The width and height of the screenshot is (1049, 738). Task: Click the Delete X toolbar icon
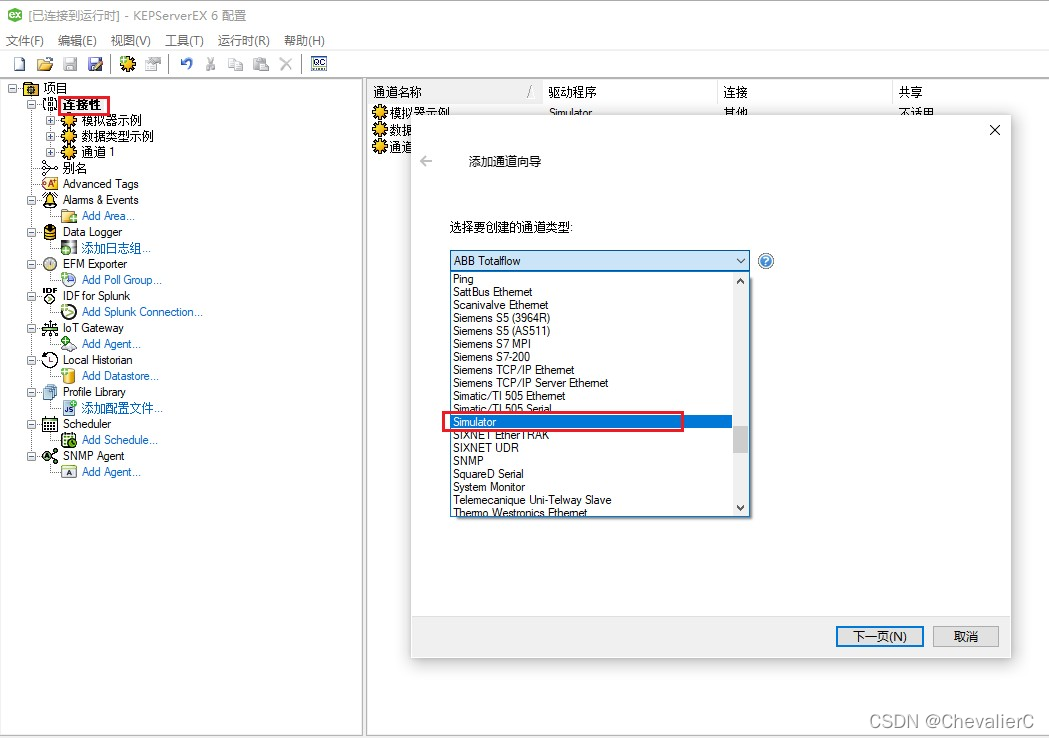pyautogui.click(x=286, y=64)
